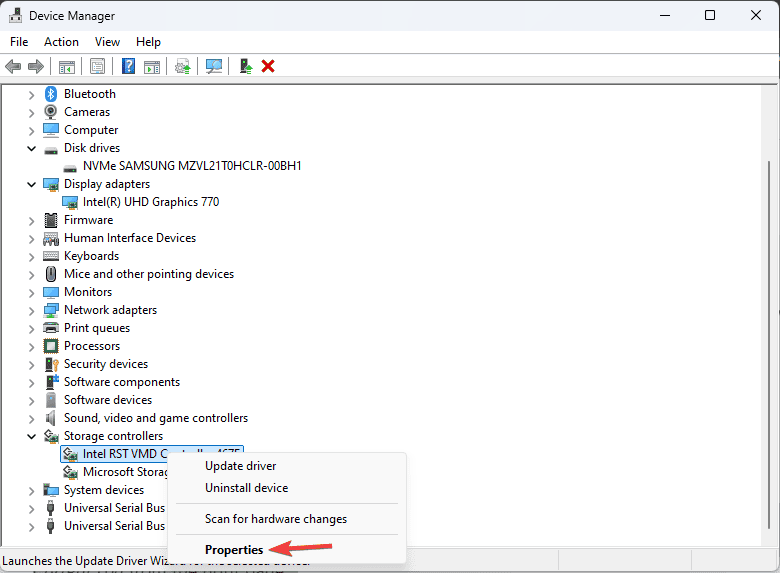Open the File menu
780x573 pixels.
pyautogui.click(x=19, y=42)
